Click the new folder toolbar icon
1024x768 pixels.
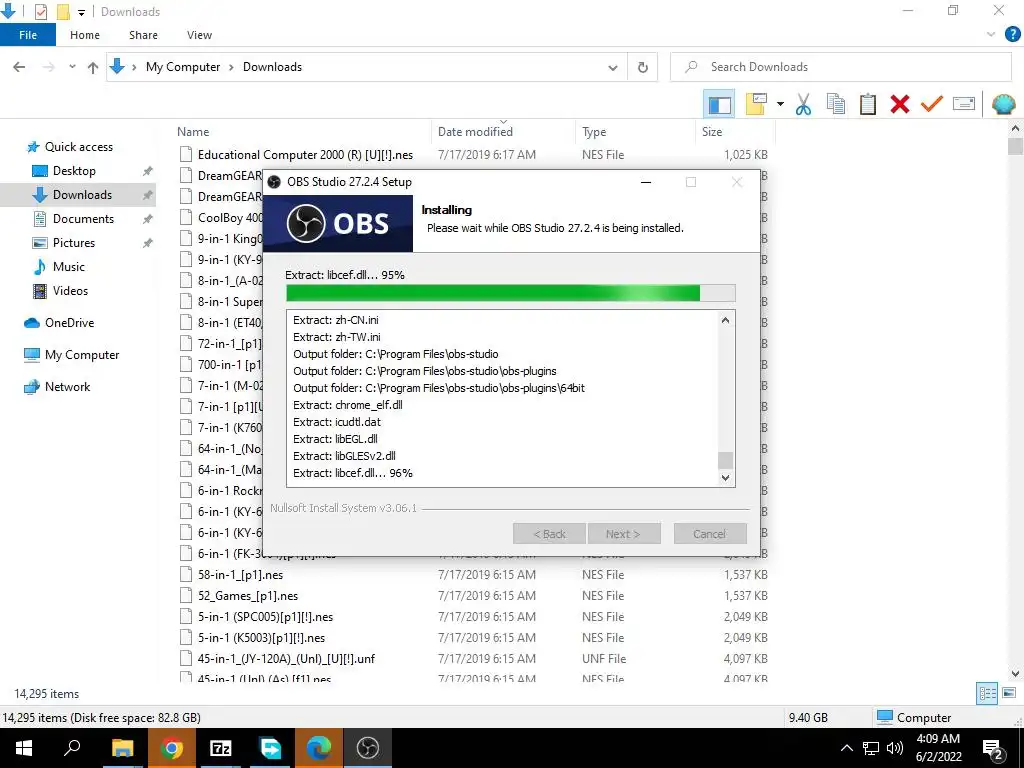pos(756,104)
